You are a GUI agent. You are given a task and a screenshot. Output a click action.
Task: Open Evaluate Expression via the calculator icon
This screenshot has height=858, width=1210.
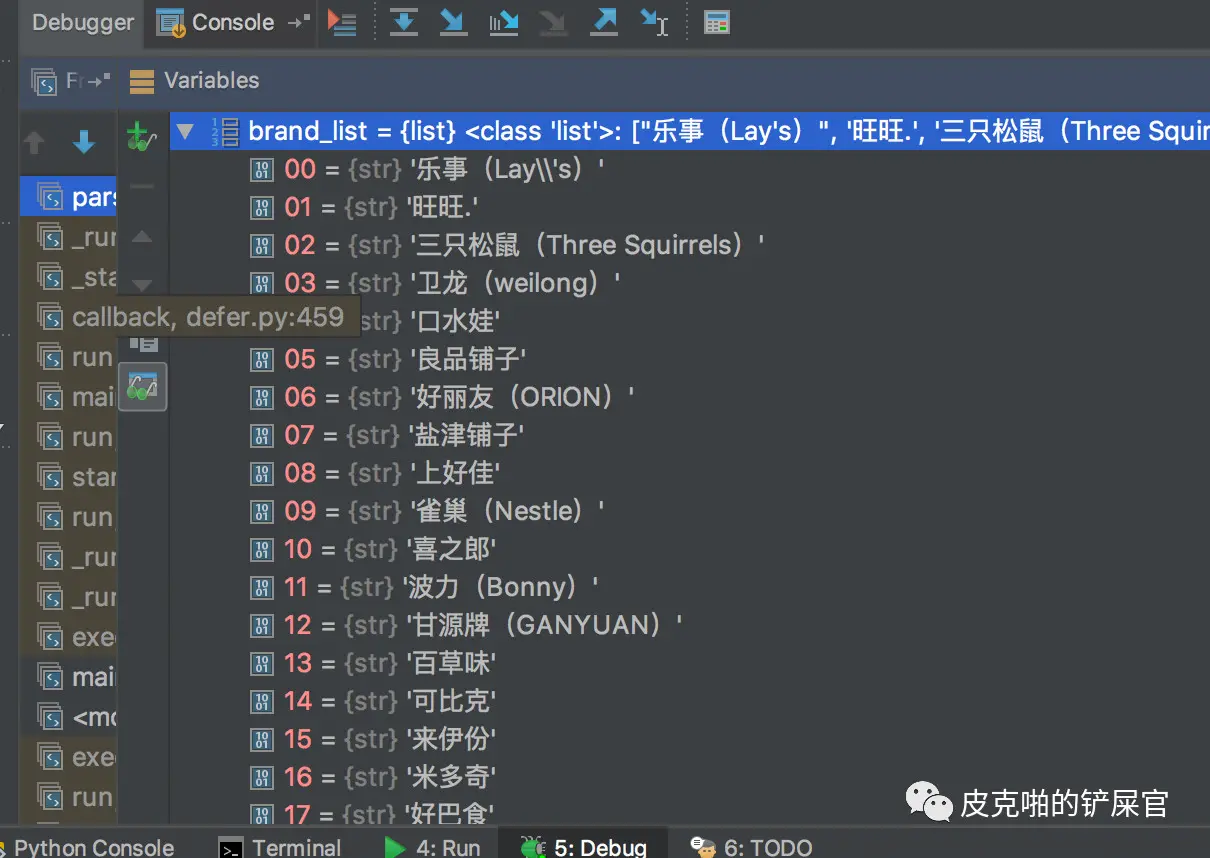716,22
